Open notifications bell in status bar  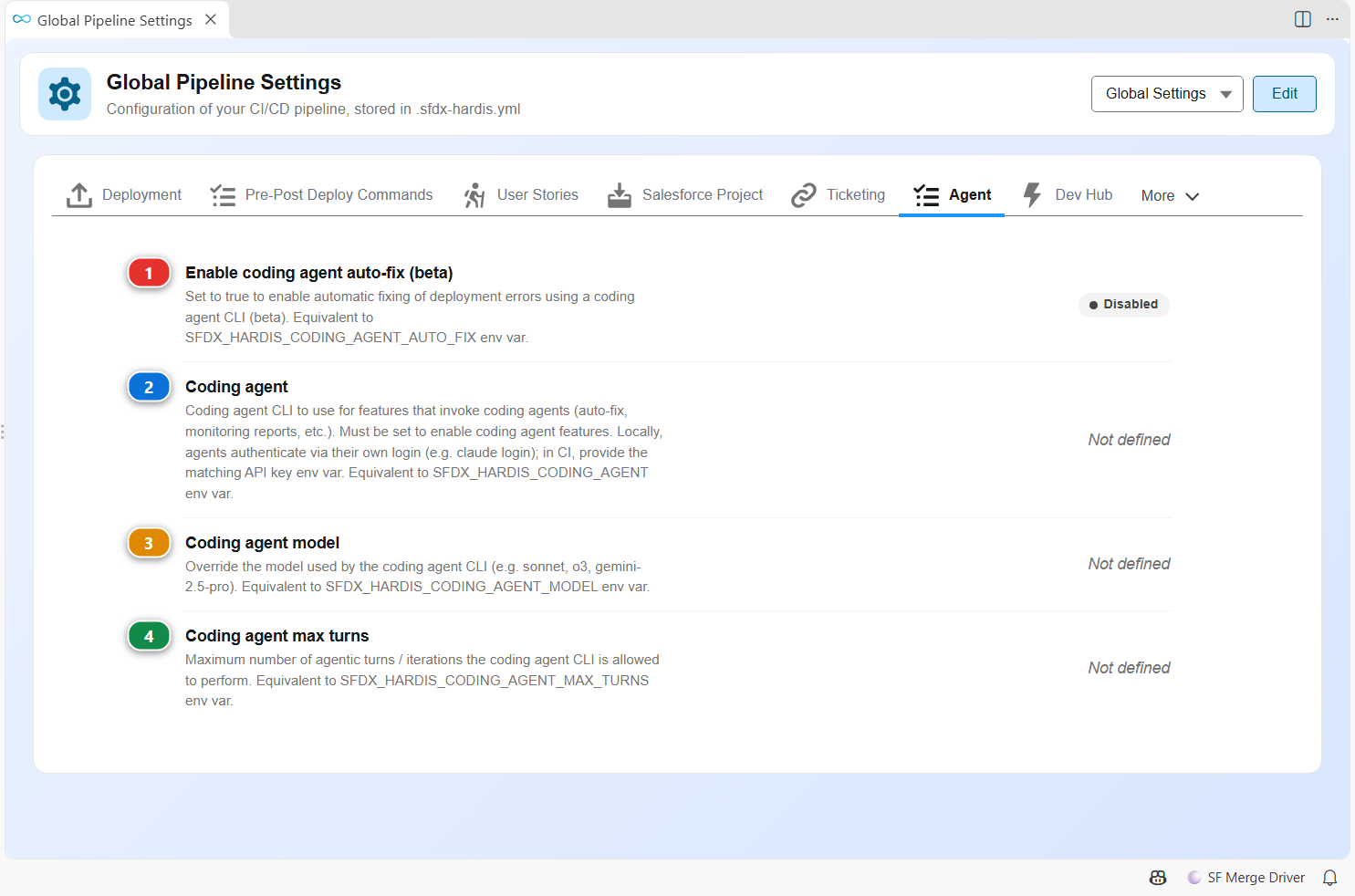1330,878
